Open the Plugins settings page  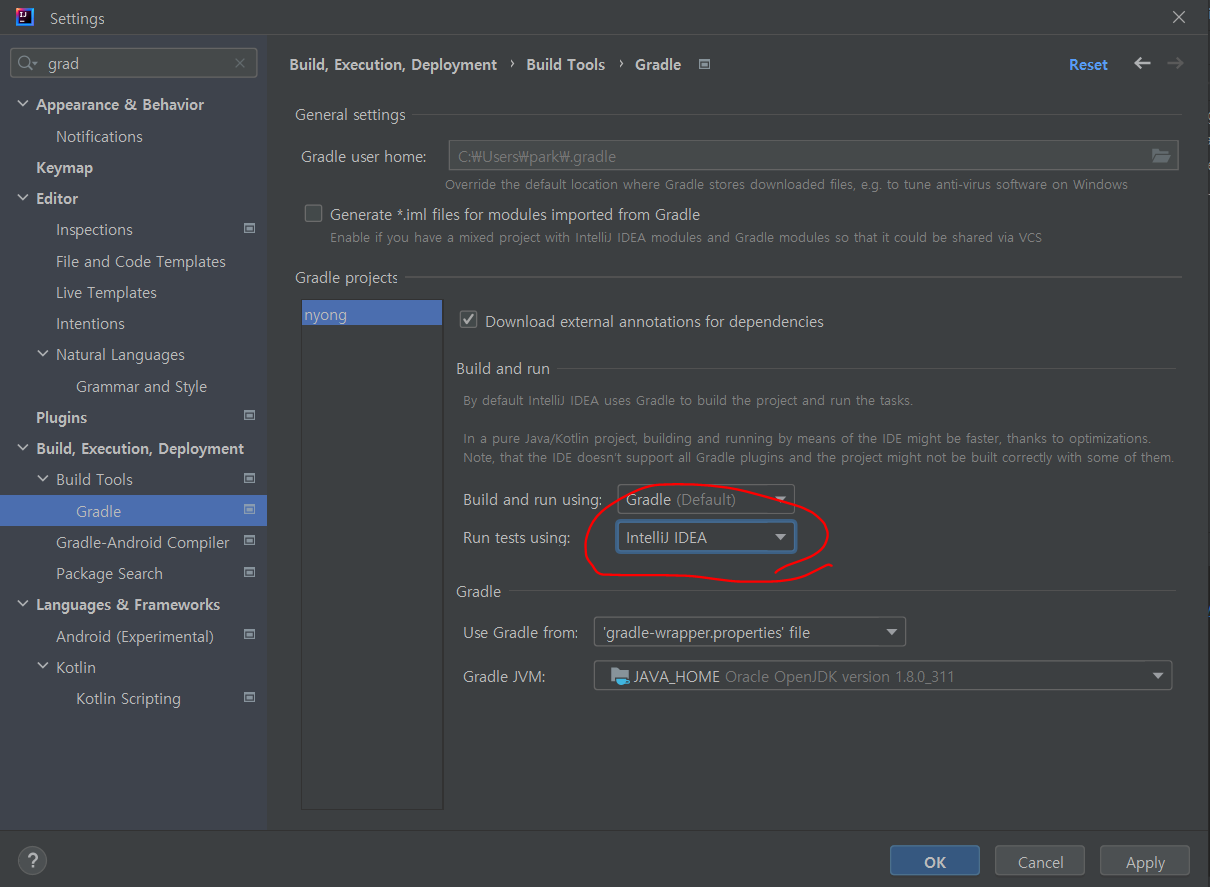61,417
